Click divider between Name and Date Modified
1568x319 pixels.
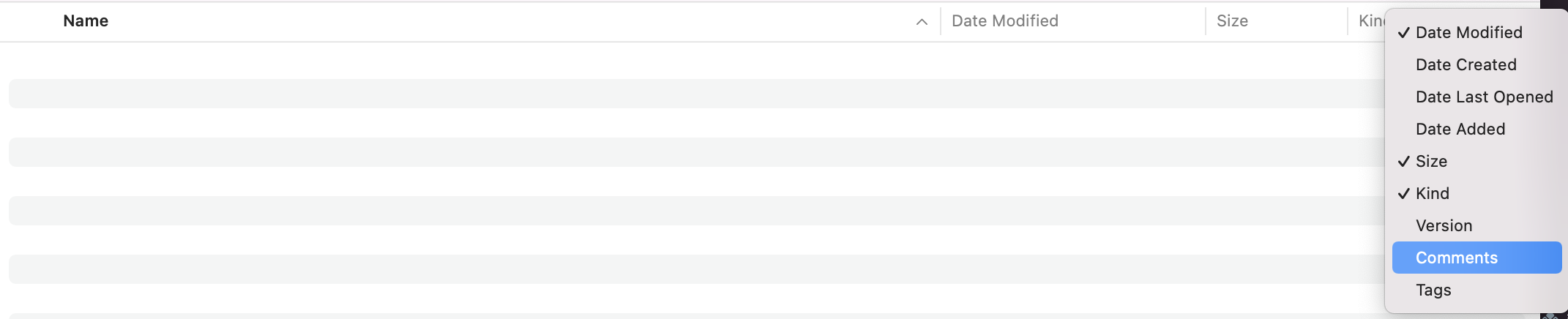coord(941,21)
